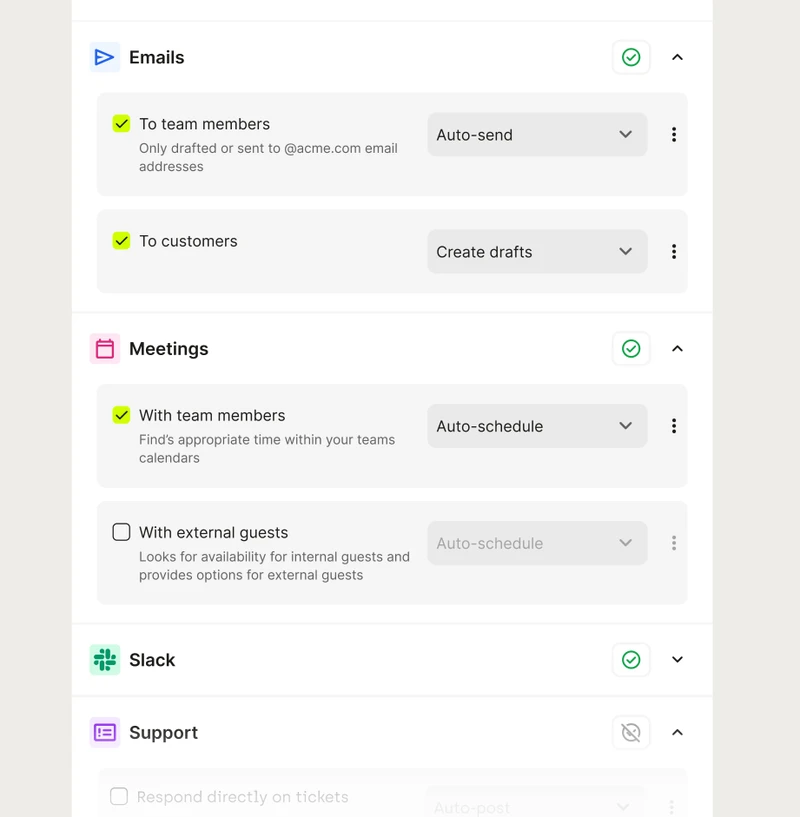The height and width of the screenshot is (817, 800).
Task: Collapse the Meetings section
Action: click(677, 349)
